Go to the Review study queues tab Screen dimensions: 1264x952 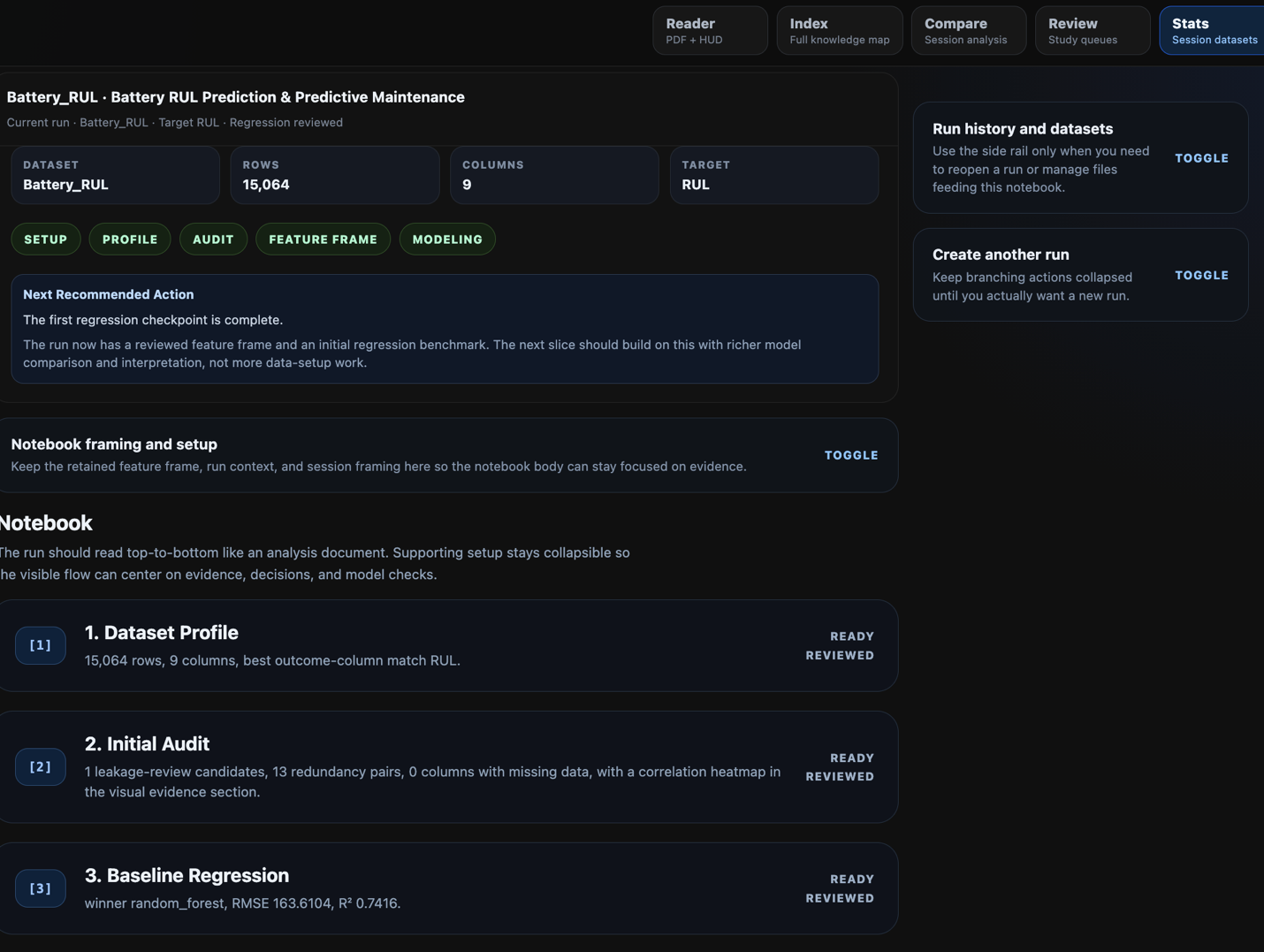point(1093,31)
